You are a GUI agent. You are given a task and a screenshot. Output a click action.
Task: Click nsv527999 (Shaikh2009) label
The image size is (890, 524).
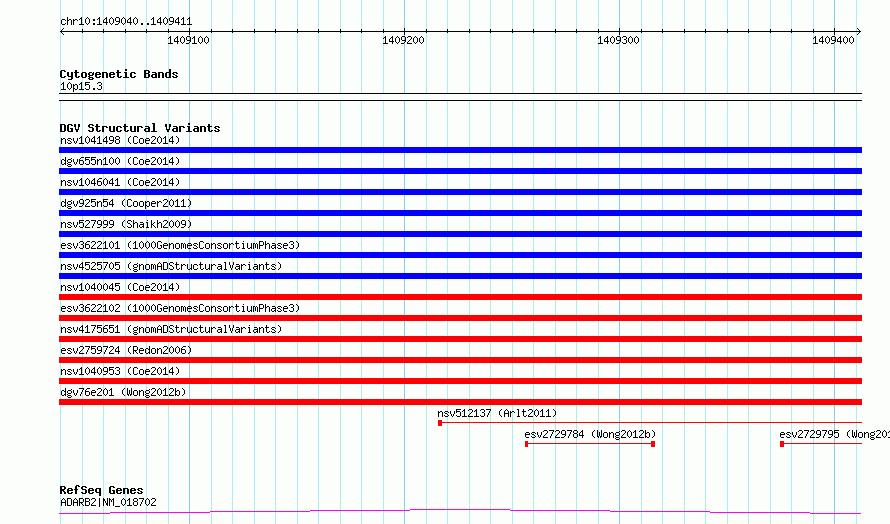(x=126, y=224)
